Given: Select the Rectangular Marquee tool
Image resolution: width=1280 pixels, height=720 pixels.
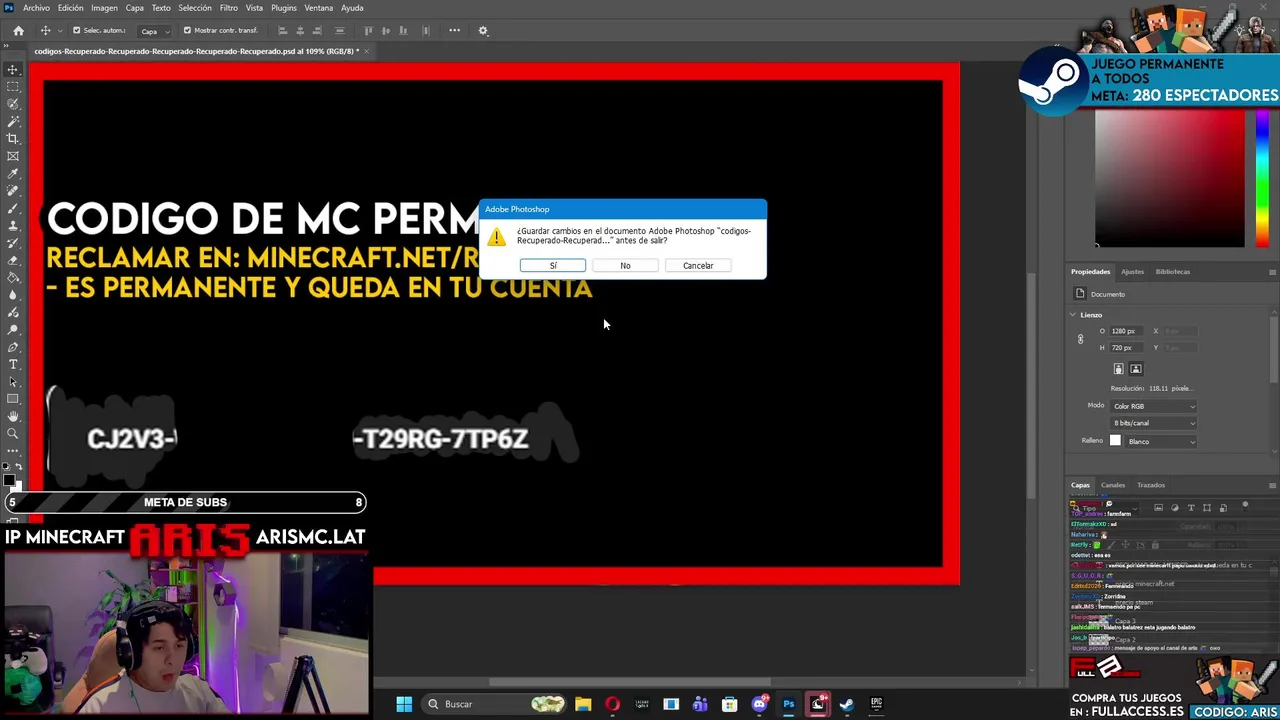Looking at the screenshot, I should (x=13, y=87).
